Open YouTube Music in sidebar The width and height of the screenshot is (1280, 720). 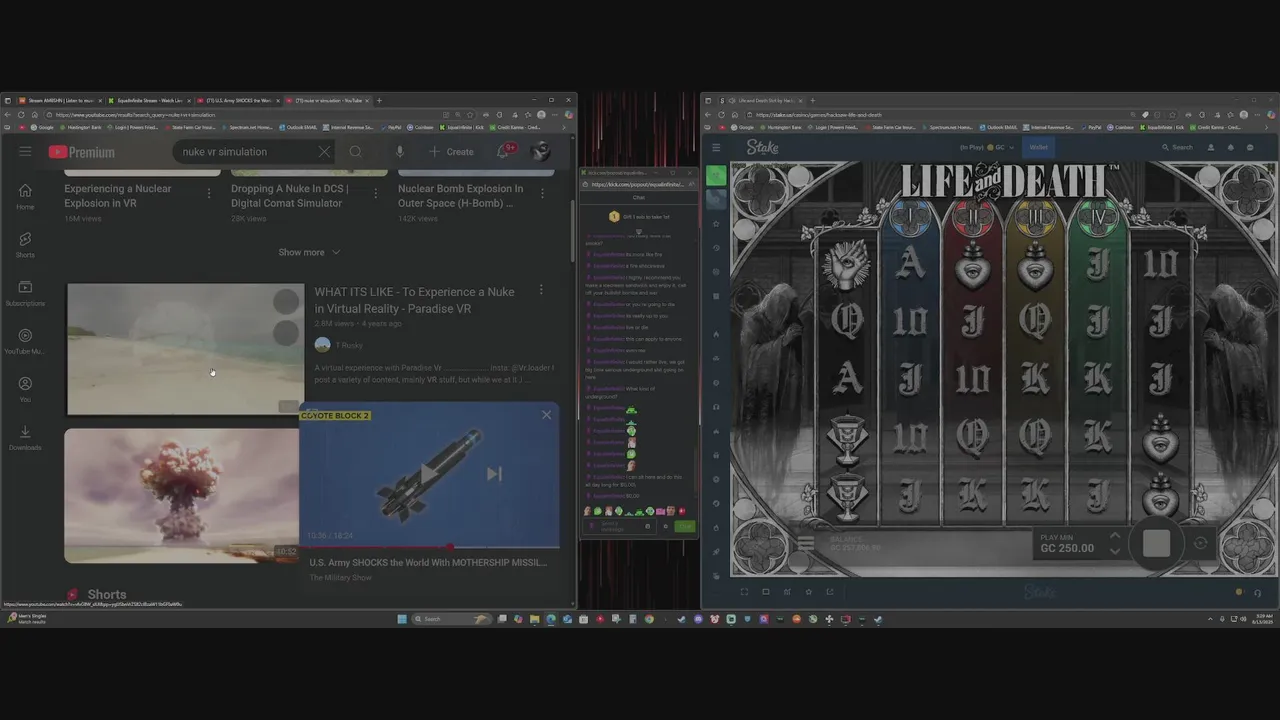(x=25, y=341)
